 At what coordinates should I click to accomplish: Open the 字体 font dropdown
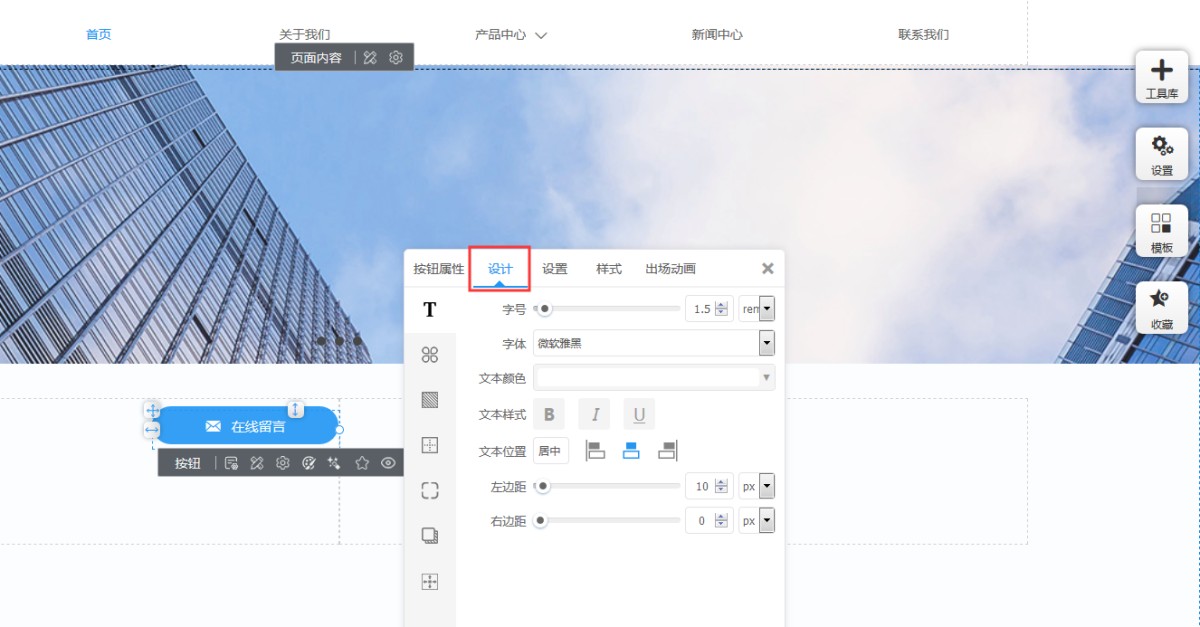[x=766, y=344]
